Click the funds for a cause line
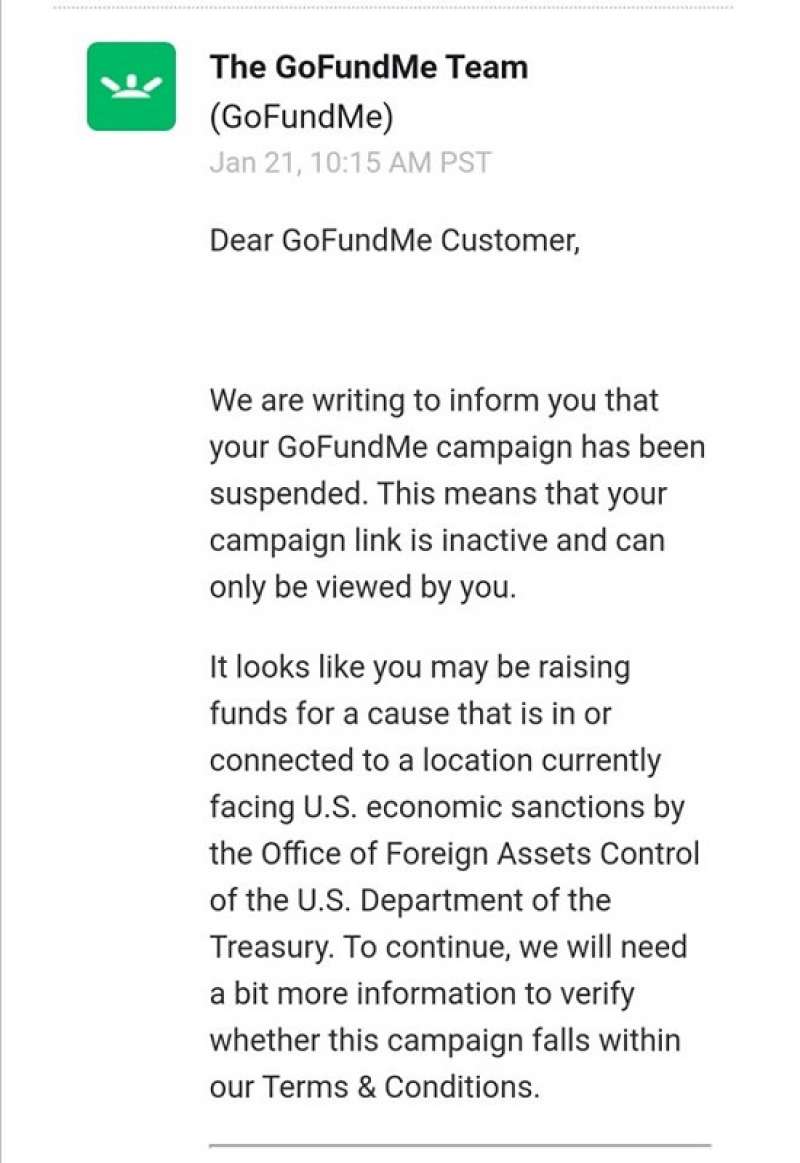Screen dimensions: 800x1163 point(410,714)
